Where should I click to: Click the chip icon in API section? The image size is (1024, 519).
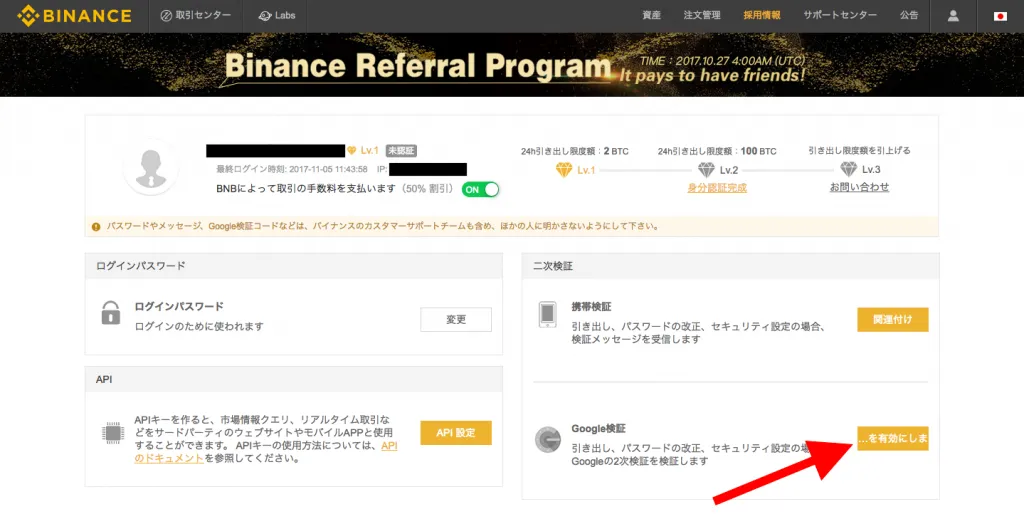(112, 432)
